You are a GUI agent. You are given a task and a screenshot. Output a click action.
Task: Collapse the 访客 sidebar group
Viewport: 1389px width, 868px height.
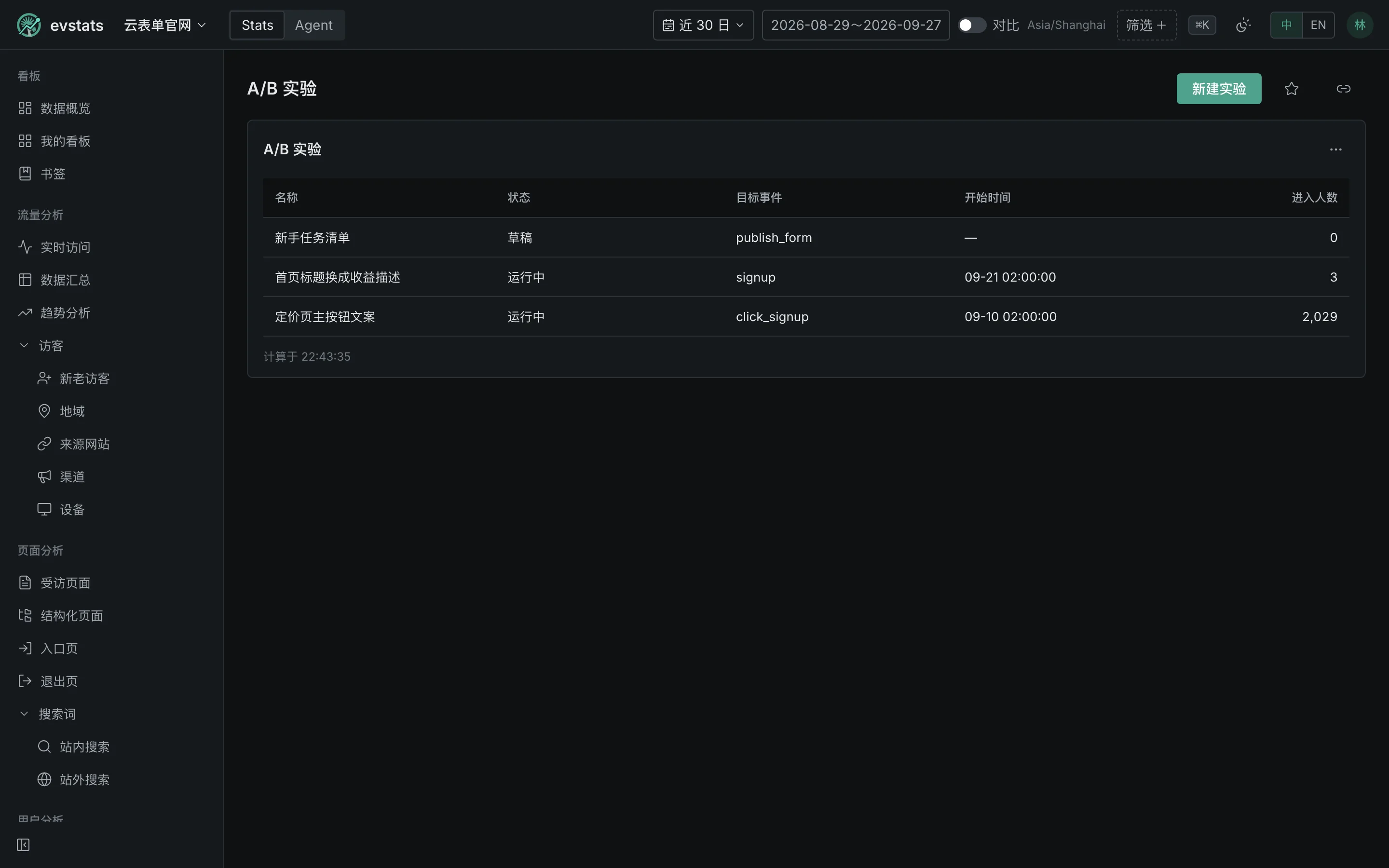(x=111, y=346)
